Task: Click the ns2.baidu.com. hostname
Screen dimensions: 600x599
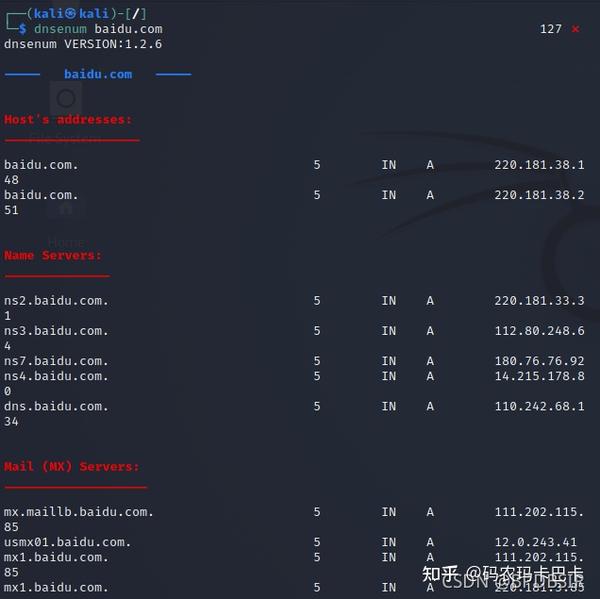Action: [57, 301]
